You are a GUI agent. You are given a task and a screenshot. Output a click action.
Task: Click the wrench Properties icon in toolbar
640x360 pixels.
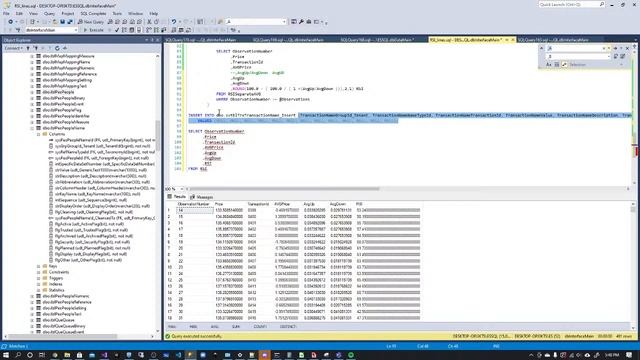pyautogui.click(x=301, y=22)
